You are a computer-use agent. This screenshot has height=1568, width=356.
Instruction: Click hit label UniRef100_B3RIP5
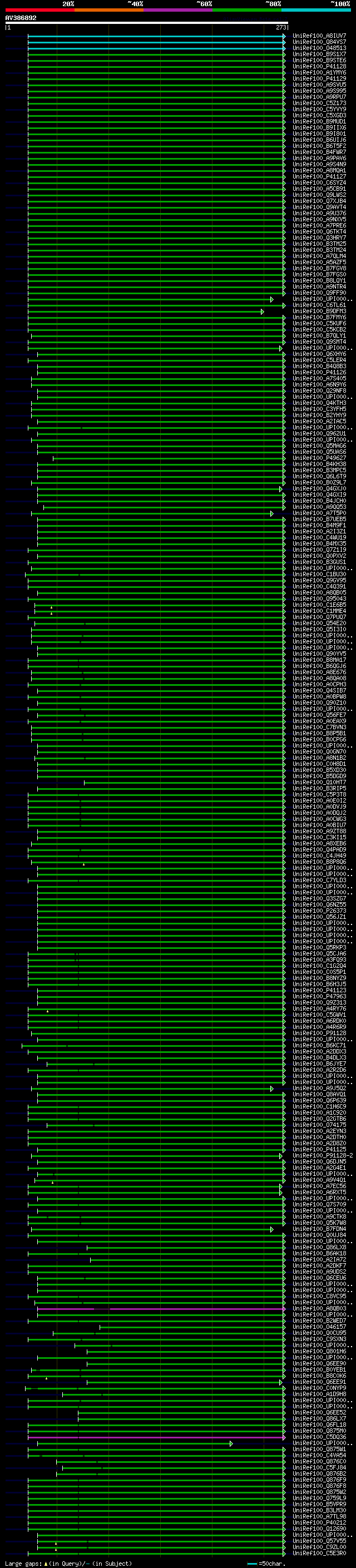[319, 789]
